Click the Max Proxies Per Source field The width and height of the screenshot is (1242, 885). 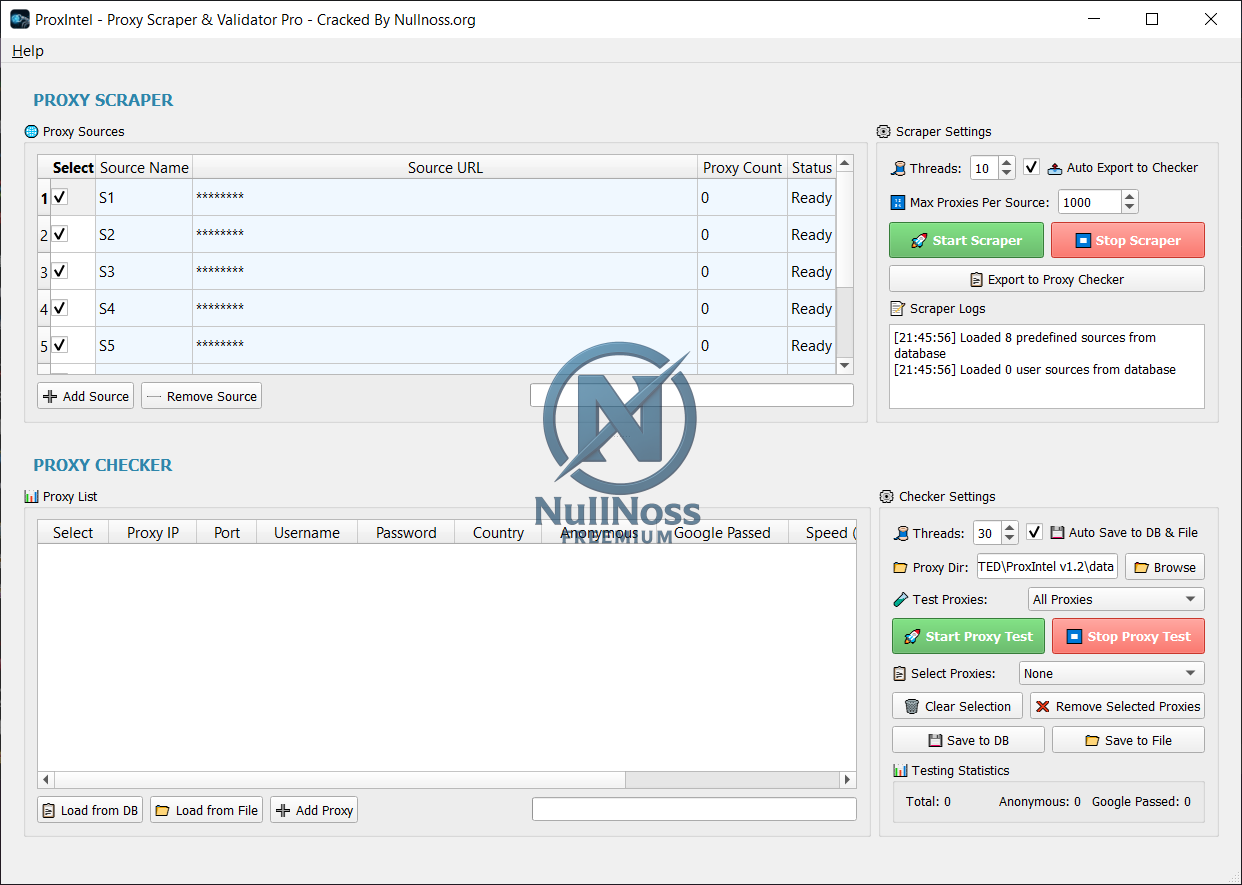coord(1088,202)
